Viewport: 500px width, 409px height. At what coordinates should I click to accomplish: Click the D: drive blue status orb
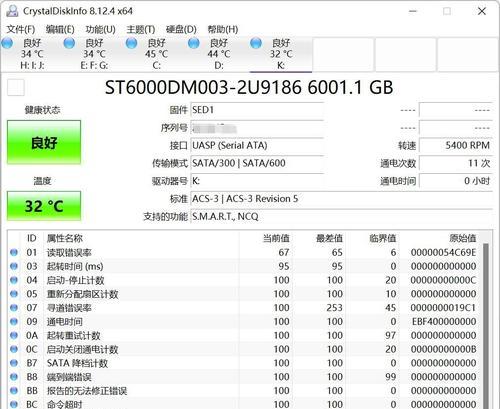[194, 43]
